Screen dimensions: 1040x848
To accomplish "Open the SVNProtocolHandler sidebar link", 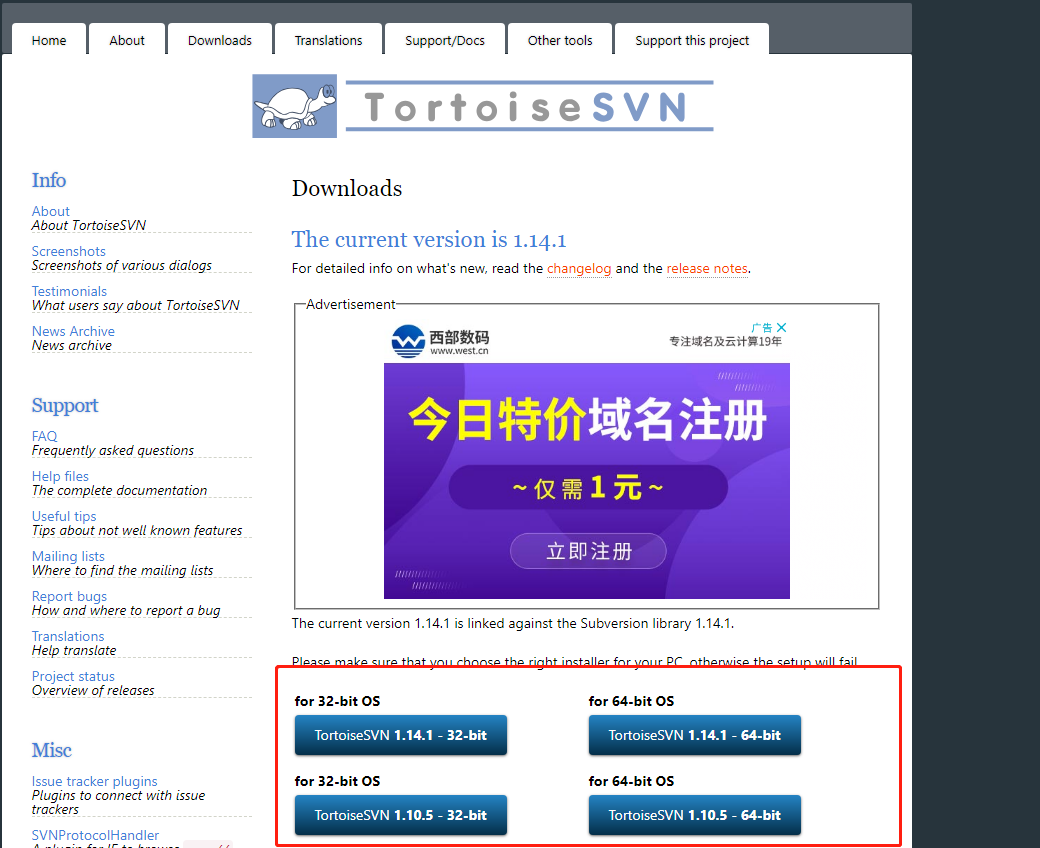I will point(95,835).
